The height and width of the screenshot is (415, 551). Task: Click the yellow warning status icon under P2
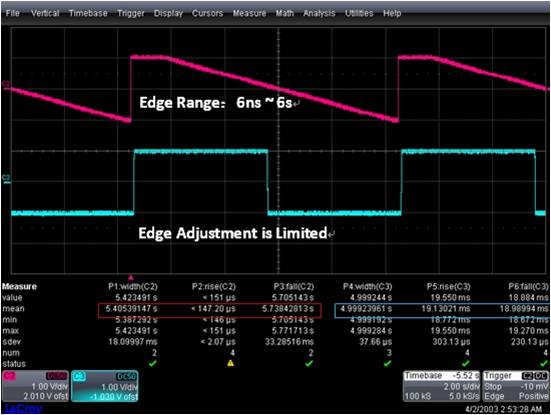(231, 363)
